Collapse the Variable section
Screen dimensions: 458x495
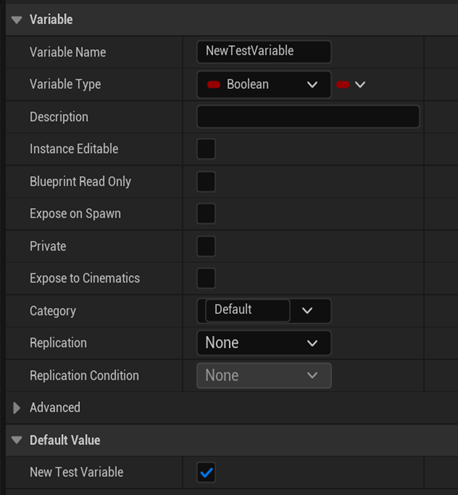click(x=17, y=20)
